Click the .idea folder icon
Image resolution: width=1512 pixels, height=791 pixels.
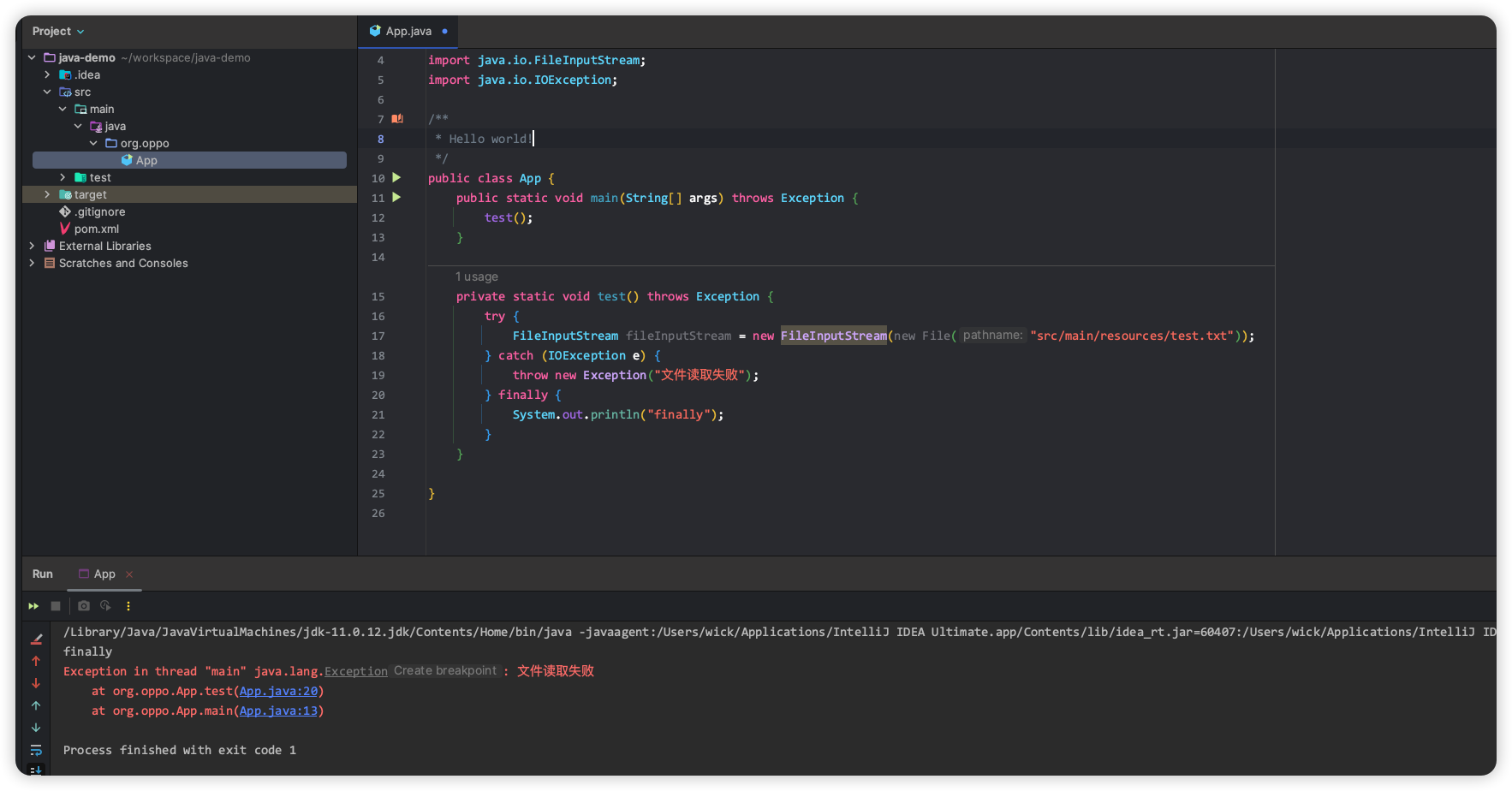[x=65, y=74]
